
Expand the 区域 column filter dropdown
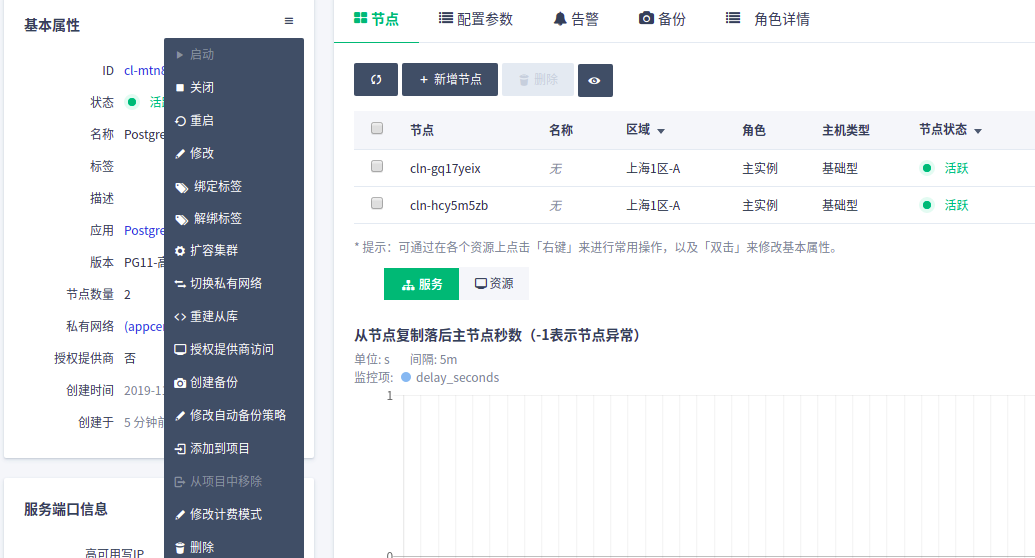coord(661,131)
